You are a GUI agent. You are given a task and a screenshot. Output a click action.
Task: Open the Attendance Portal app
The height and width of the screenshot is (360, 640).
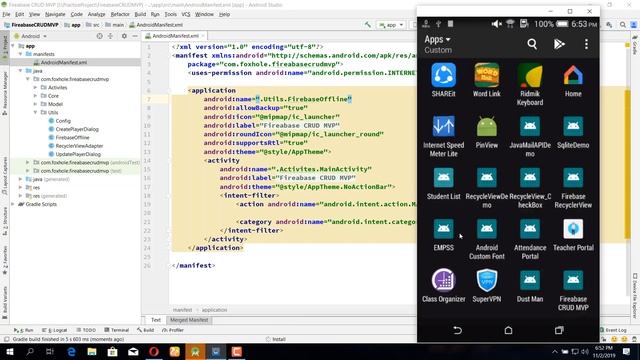pyautogui.click(x=530, y=229)
